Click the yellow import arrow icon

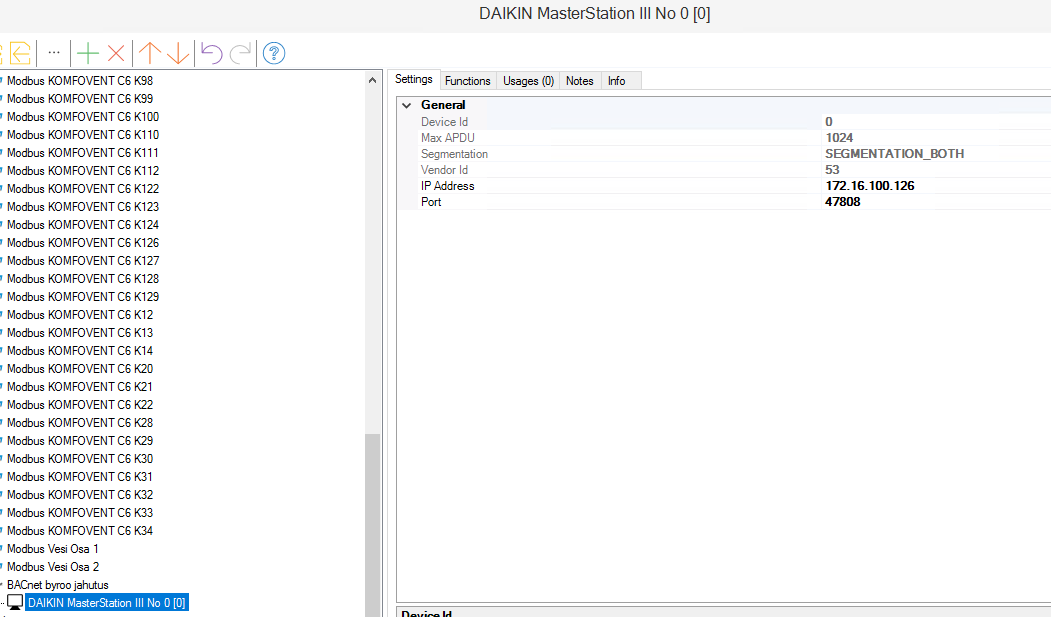pyautogui.click(x=20, y=53)
